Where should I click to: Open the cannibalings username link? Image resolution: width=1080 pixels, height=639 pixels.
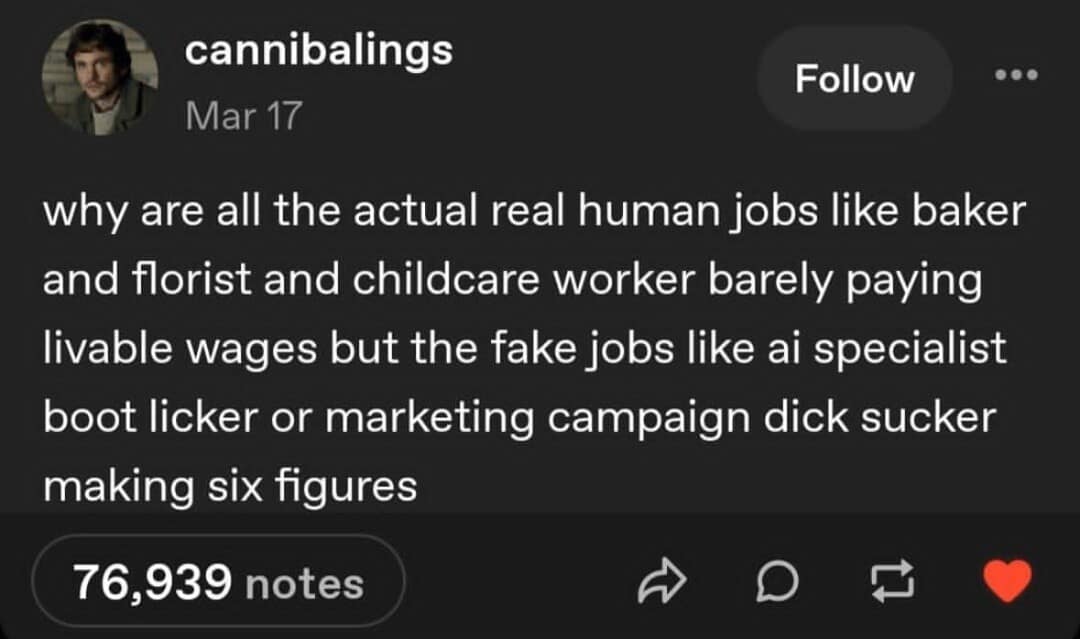click(319, 51)
